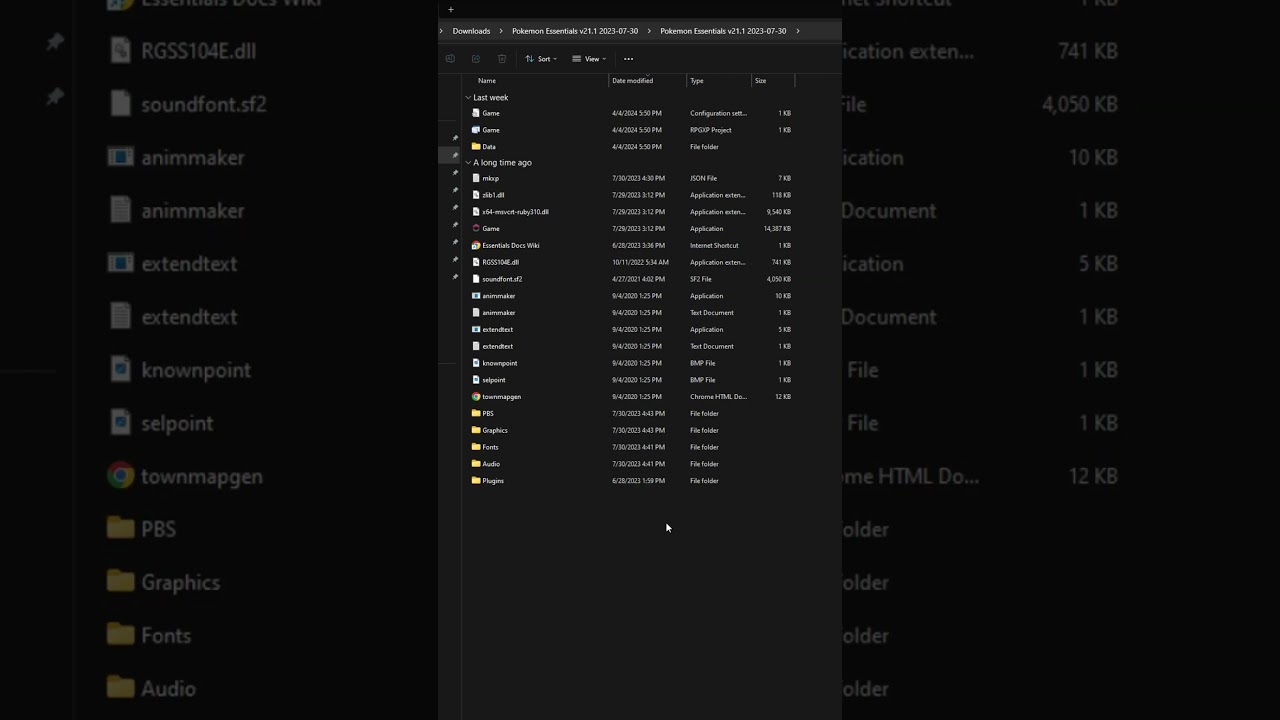Click the animmaker Text Document file name
1280x720 pixels.
click(499, 313)
